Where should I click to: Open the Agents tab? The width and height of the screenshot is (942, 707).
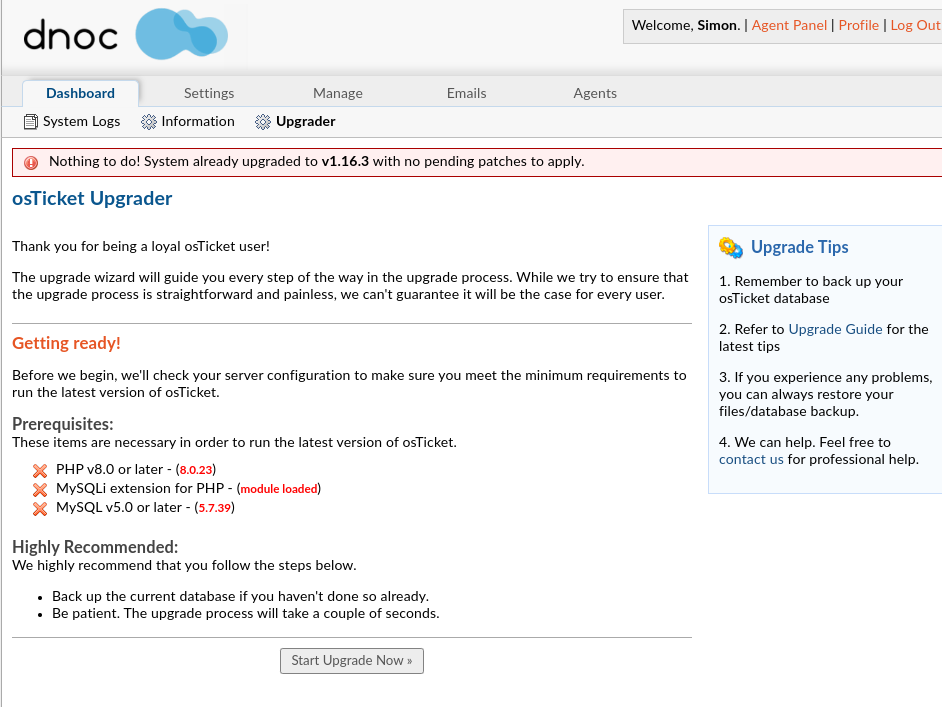point(595,93)
